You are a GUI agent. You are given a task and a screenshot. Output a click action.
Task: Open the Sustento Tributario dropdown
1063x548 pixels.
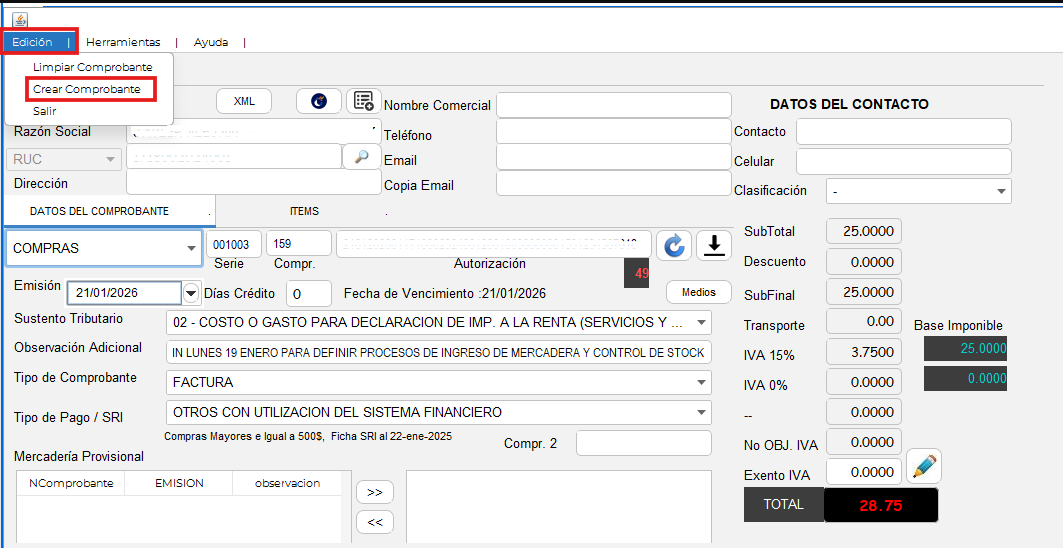[x=700, y=323]
